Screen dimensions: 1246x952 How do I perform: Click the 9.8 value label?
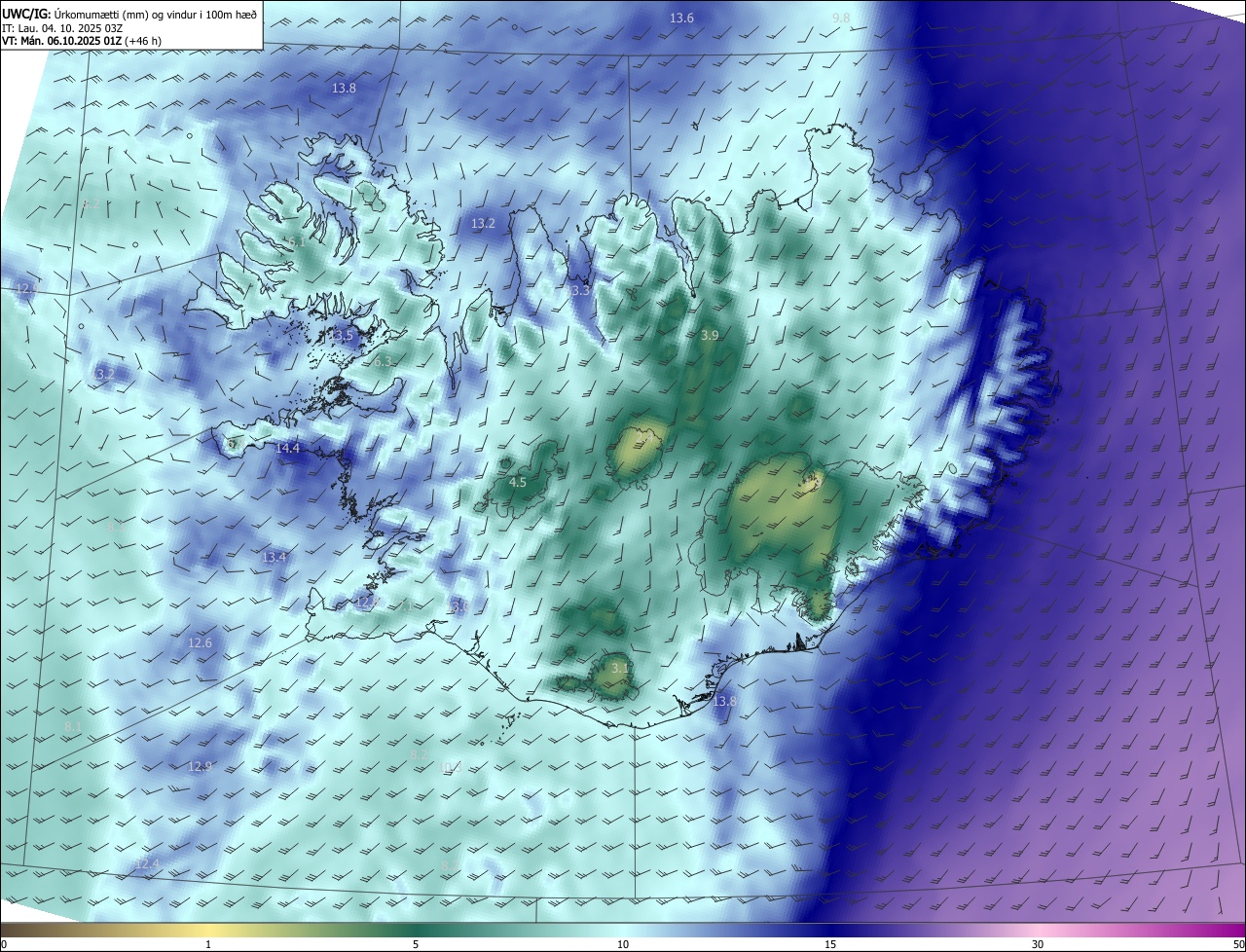[841, 18]
